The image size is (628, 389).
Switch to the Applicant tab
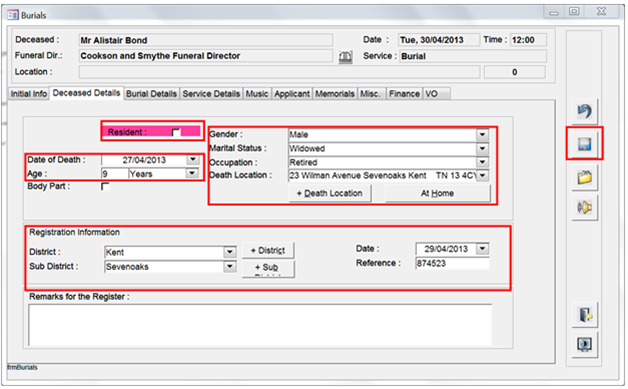292,94
